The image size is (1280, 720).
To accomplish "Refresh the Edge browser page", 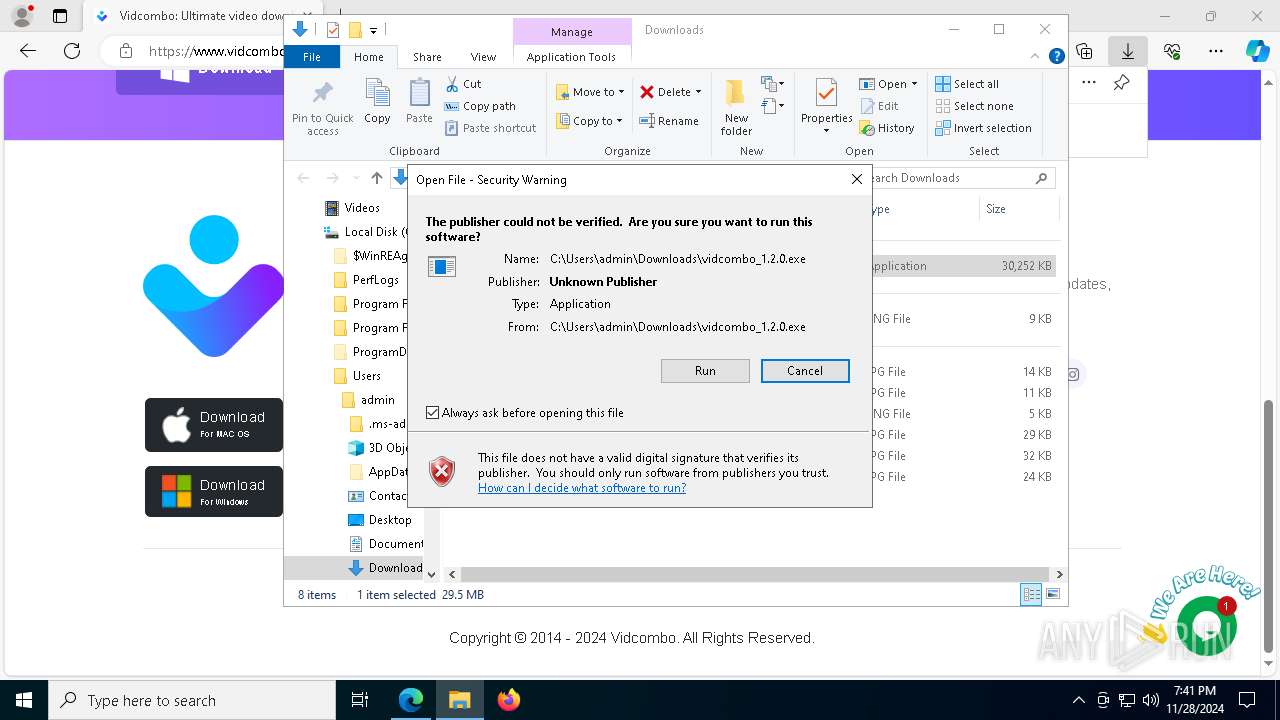I will [x=72, y=51].
